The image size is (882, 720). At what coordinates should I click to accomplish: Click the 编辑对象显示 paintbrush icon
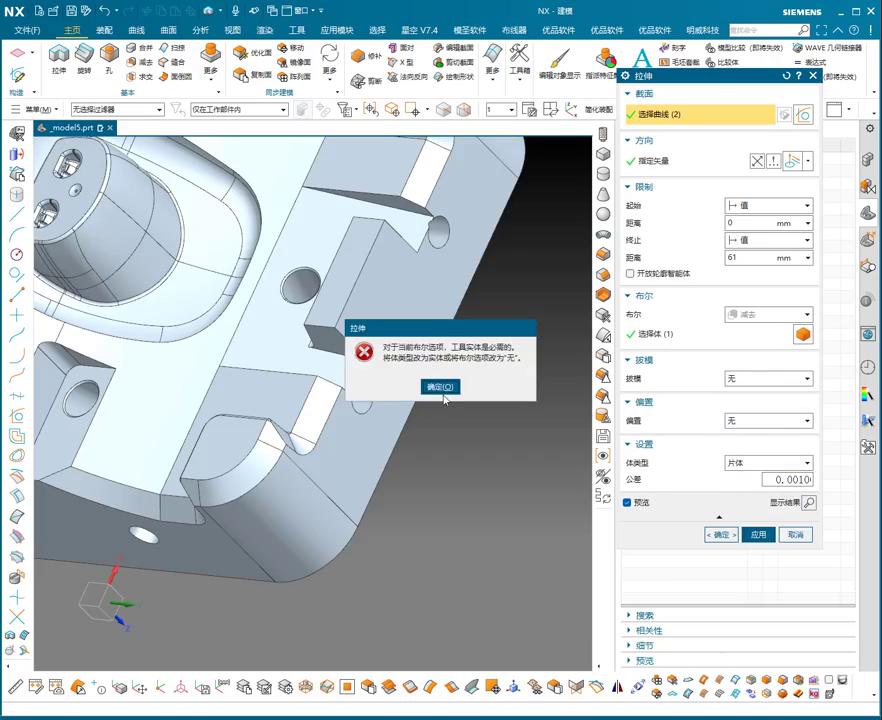[x=559, y=58]
